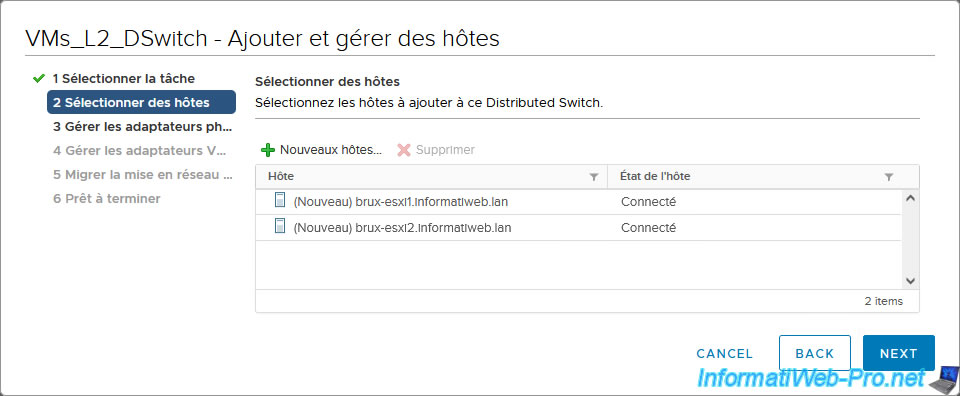
Task: Click green checkmark beside Sélectionner la tâche
Action: 39,78
